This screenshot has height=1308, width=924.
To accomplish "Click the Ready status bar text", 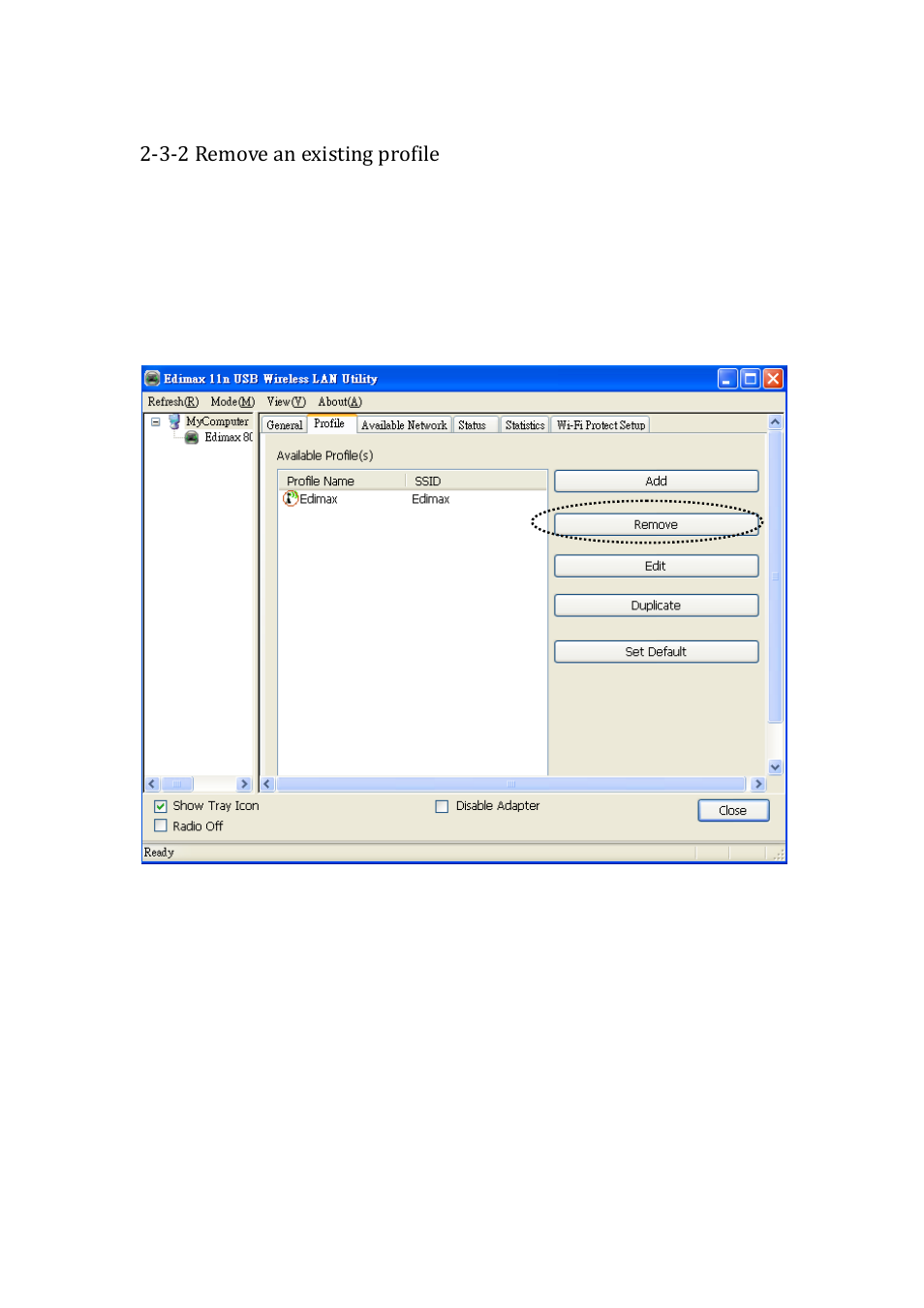I will (x=159, y=853).
